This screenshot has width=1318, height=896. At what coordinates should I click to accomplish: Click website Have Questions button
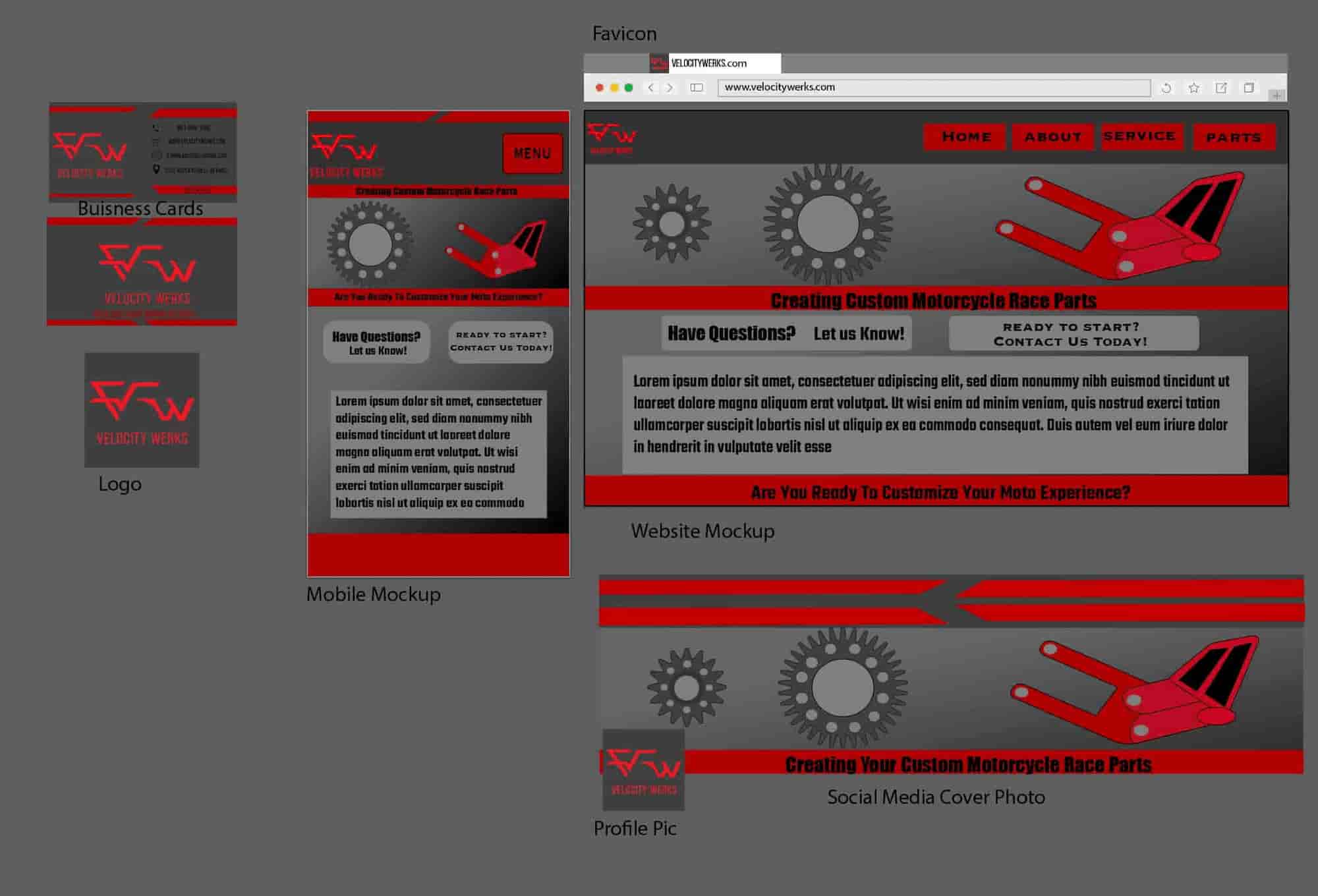pyautogui.click(x=786, y=333)
